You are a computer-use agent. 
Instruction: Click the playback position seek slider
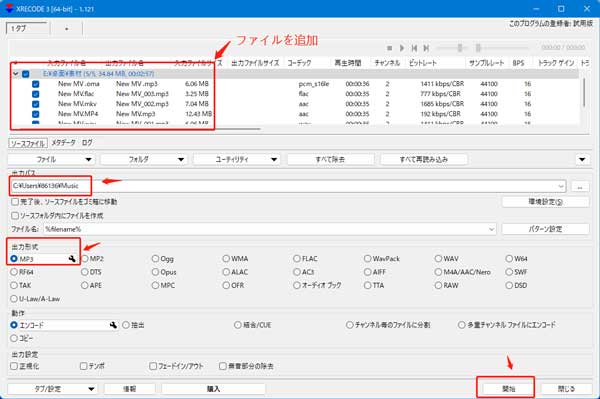tap(503, 48)
